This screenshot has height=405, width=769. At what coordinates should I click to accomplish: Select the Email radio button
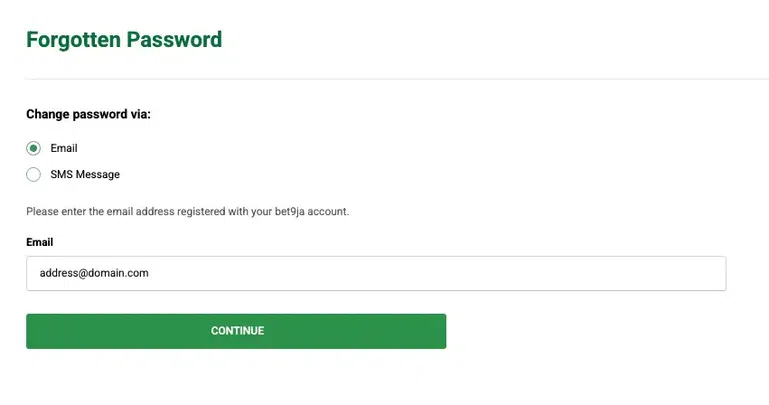click(x=34, y=148)
